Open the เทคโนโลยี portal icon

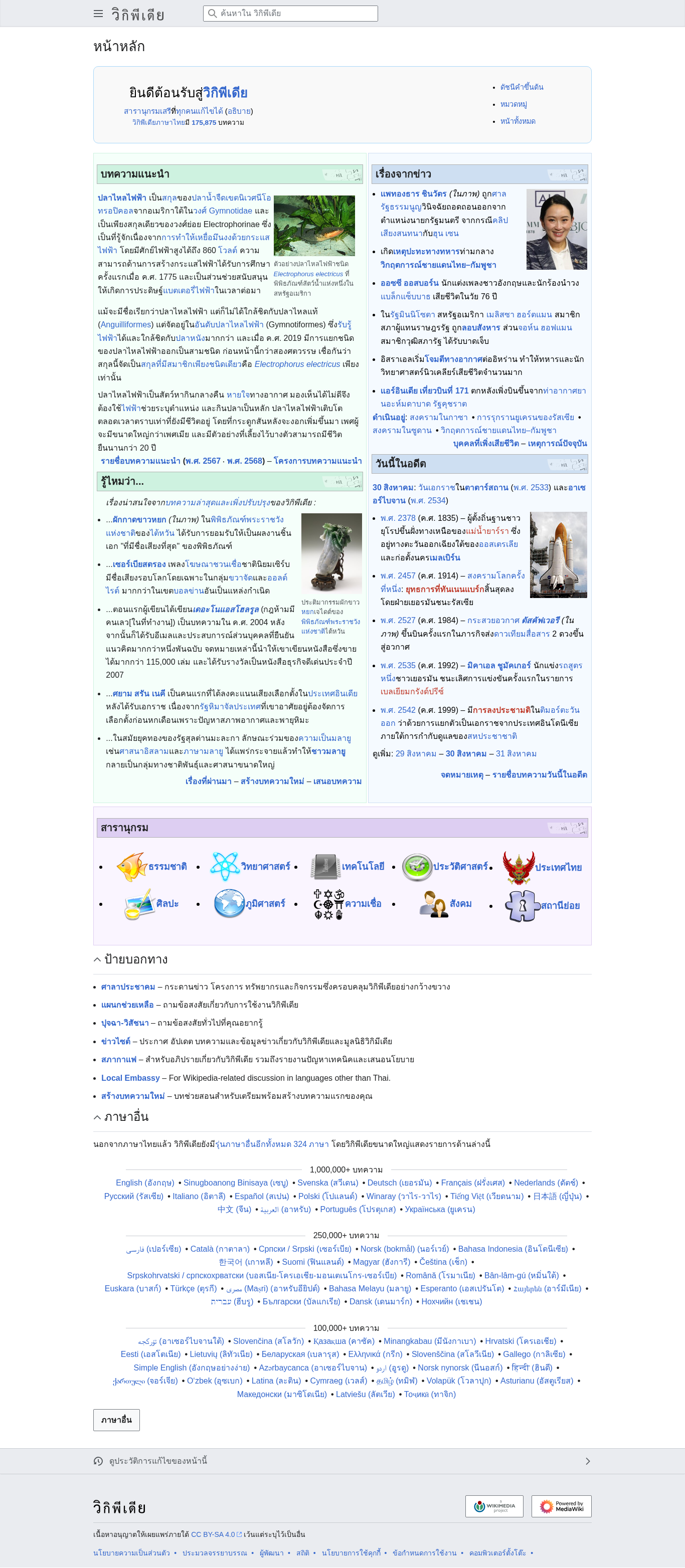(x=325, y=866)
